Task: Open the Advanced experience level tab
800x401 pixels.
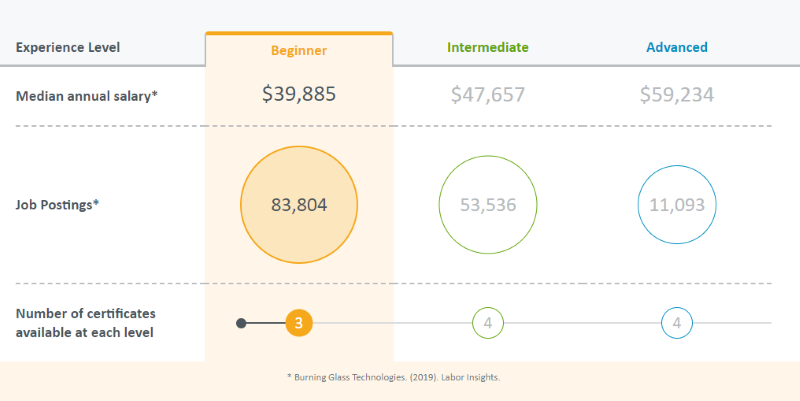Action: pos(677,47)
